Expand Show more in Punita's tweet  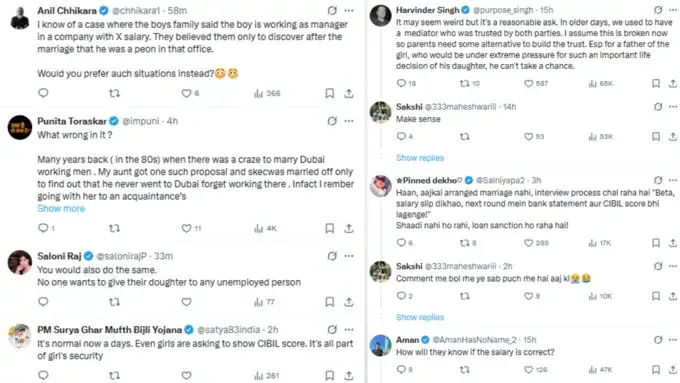(61, 209)
